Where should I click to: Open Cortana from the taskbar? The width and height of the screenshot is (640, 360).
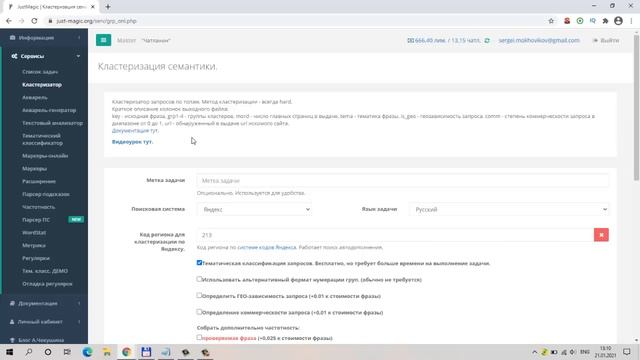coord(48,352)
